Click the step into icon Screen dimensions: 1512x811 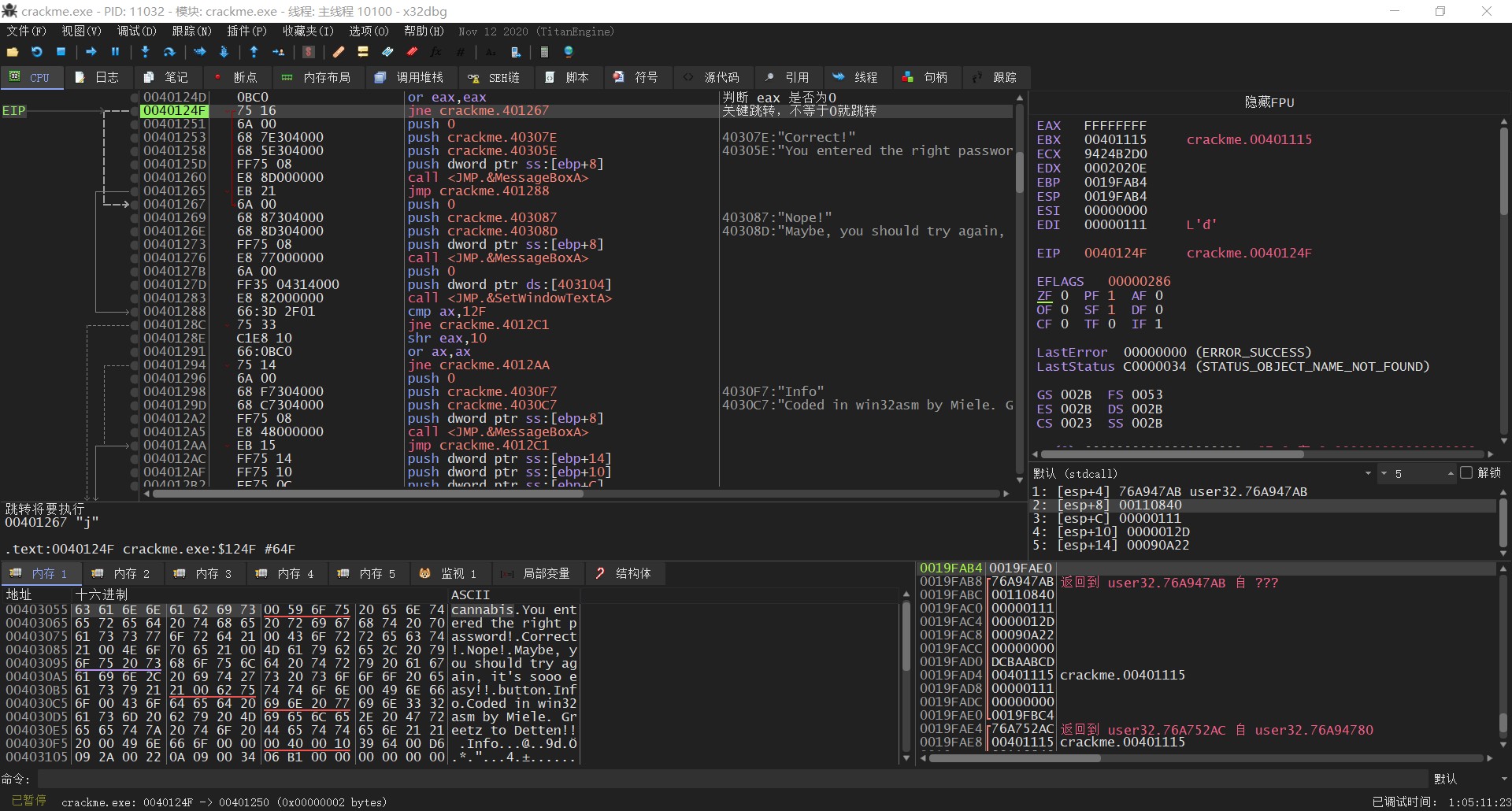click(145, 52)
